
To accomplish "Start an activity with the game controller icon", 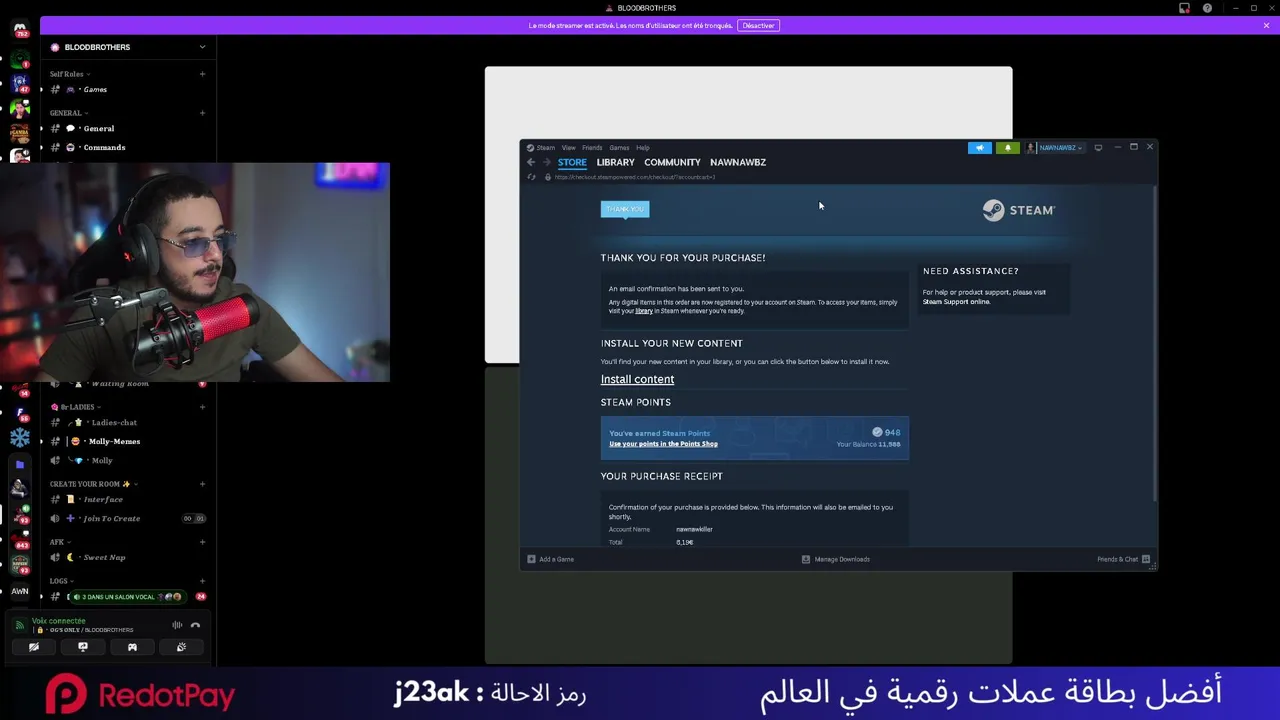I will click(132, 647).
